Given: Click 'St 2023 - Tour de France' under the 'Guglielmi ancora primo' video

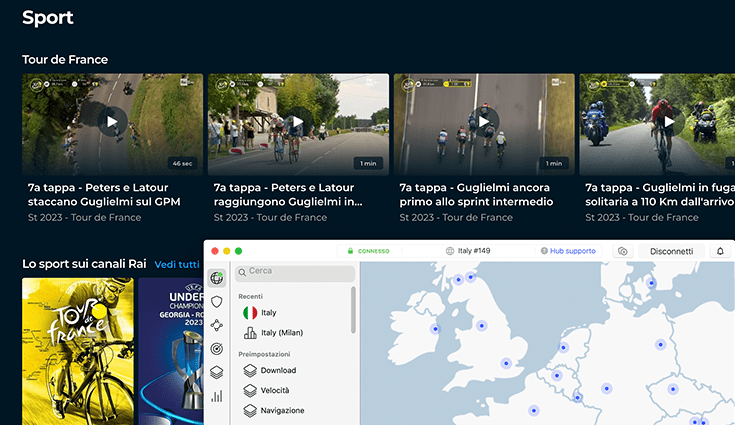Looking at the screenshot, I should 456,217.
